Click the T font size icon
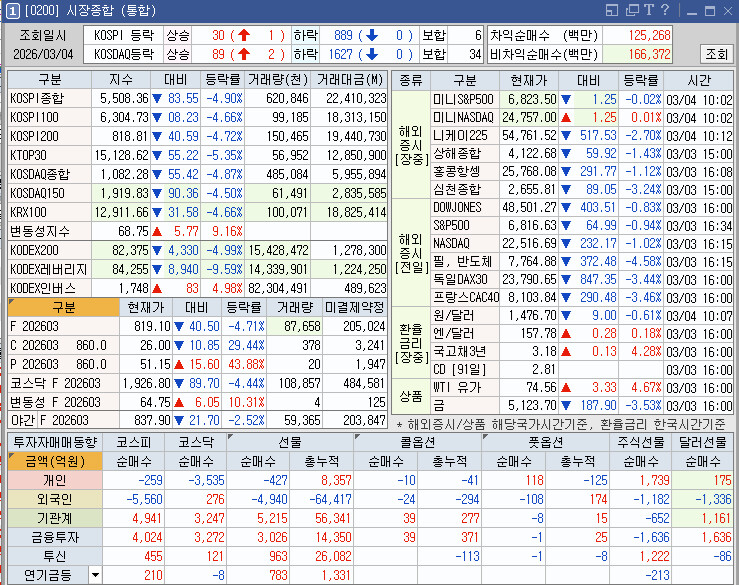The width and height of the screenshot is (739, 585). tap(649, 10)
